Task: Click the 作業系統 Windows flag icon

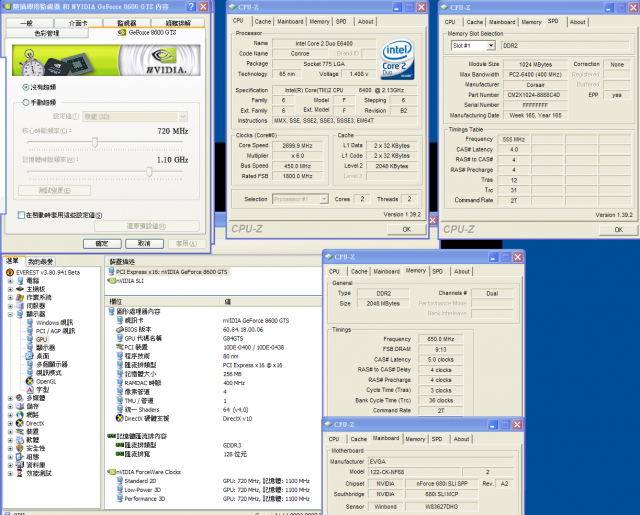Action: pos(20,297)
